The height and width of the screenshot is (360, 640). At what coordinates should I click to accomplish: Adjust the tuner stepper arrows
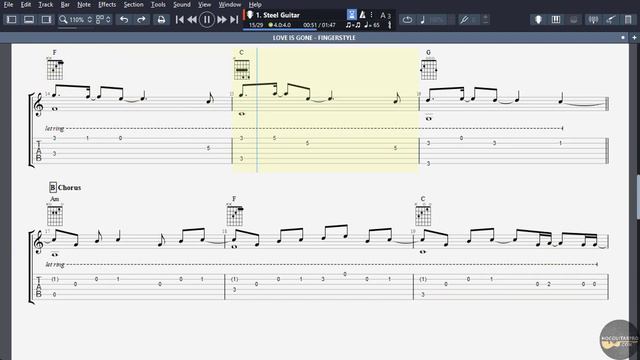tap(485, 19)
